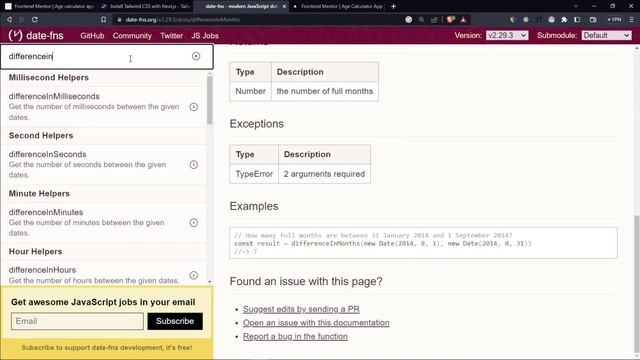Click 'Exceptions' heading
The image size is (640, 360).
click(257, 124)
